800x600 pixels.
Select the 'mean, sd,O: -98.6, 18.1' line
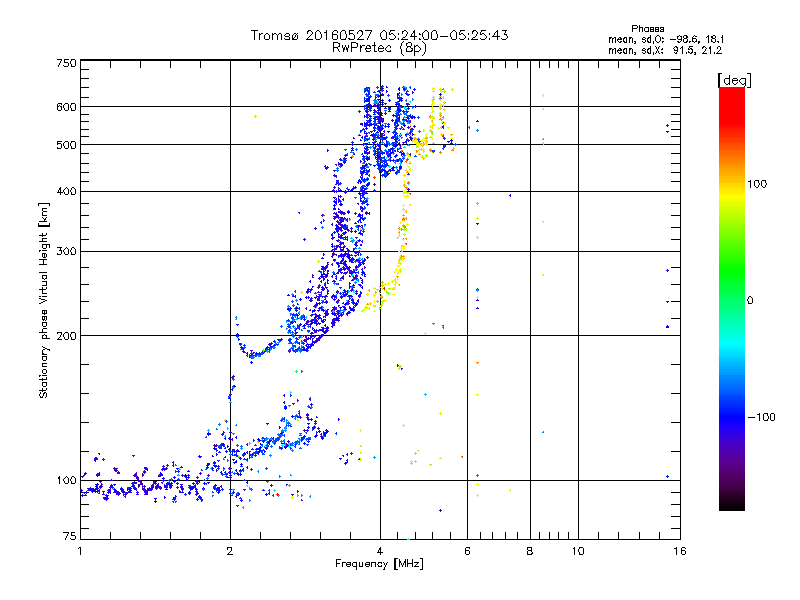666,39
